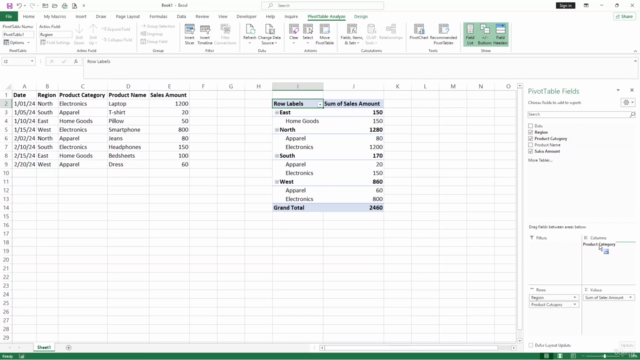Click the Quick Print toolbar icon
The width and height of the screenshot is (640, 360).
coord(64,6)
